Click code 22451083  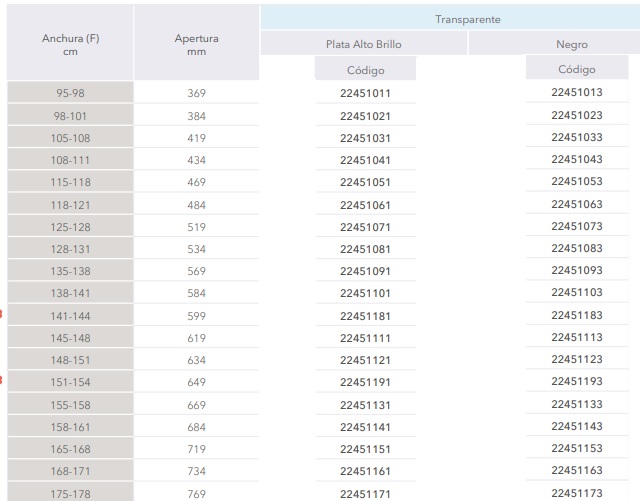tap(577, 247)
